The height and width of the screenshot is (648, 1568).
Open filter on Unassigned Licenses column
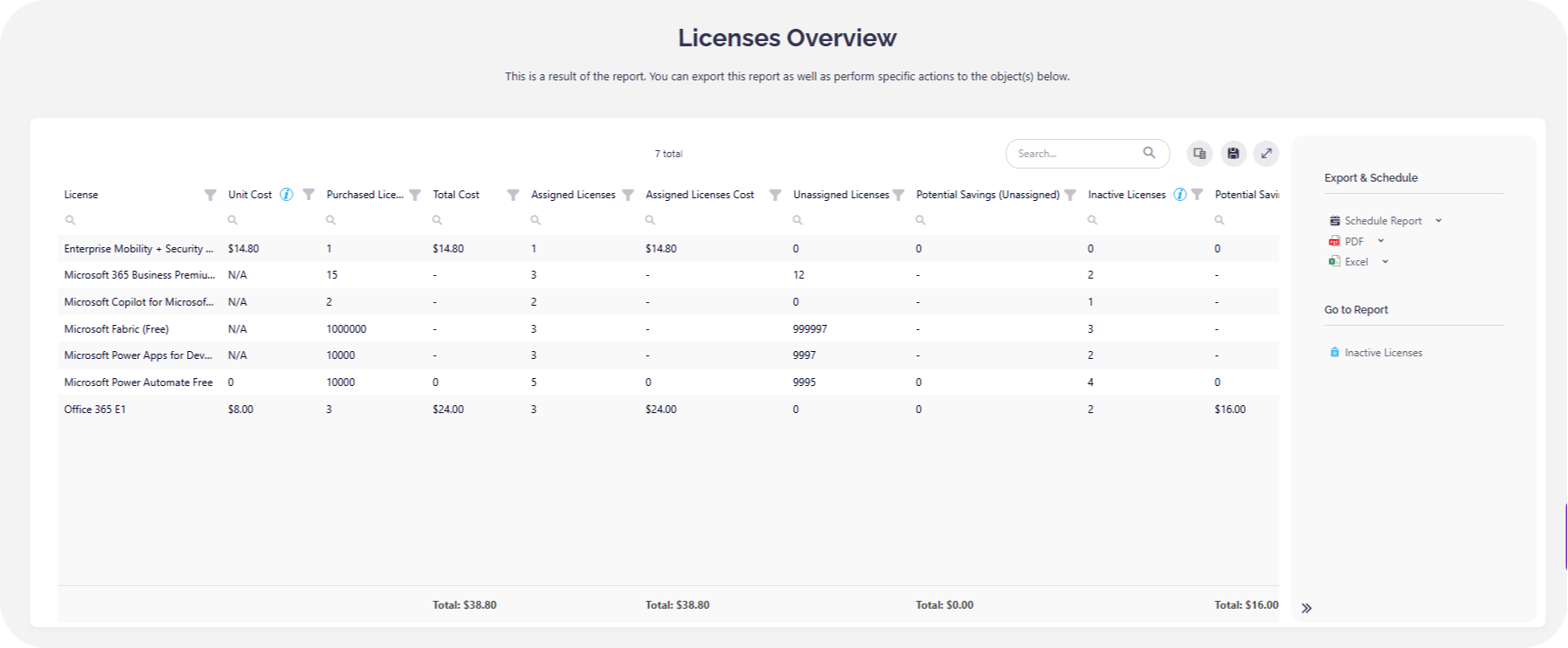coord(898,195)
